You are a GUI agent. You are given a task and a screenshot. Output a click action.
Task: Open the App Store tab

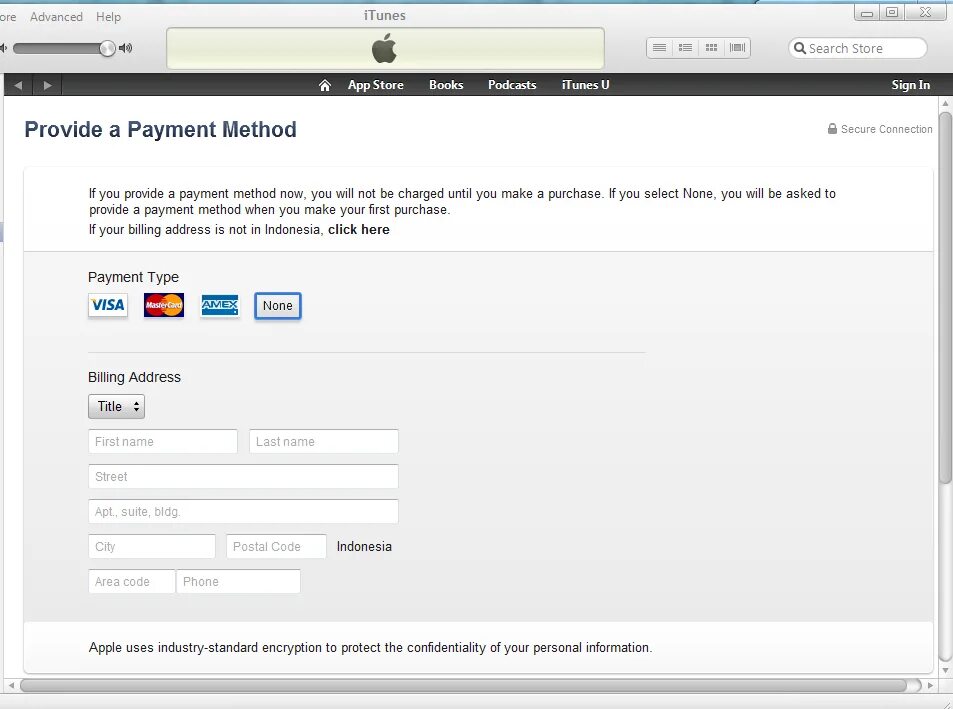tap(376, 85)
